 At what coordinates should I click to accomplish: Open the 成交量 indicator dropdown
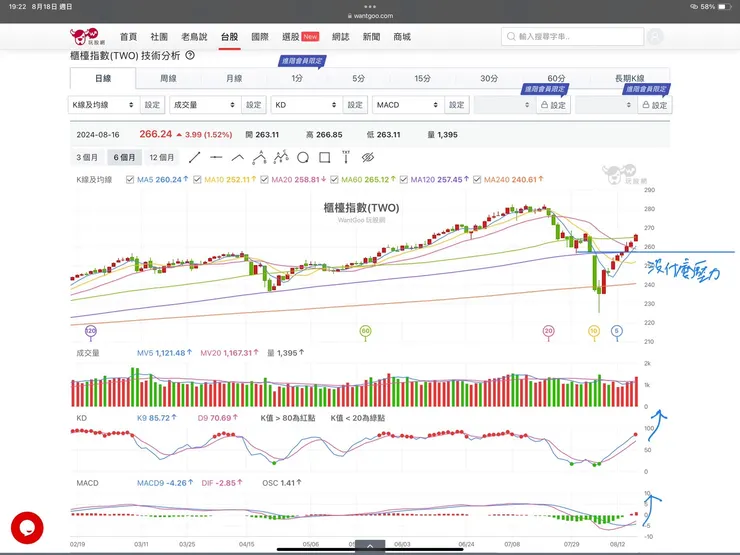(205, 105)
